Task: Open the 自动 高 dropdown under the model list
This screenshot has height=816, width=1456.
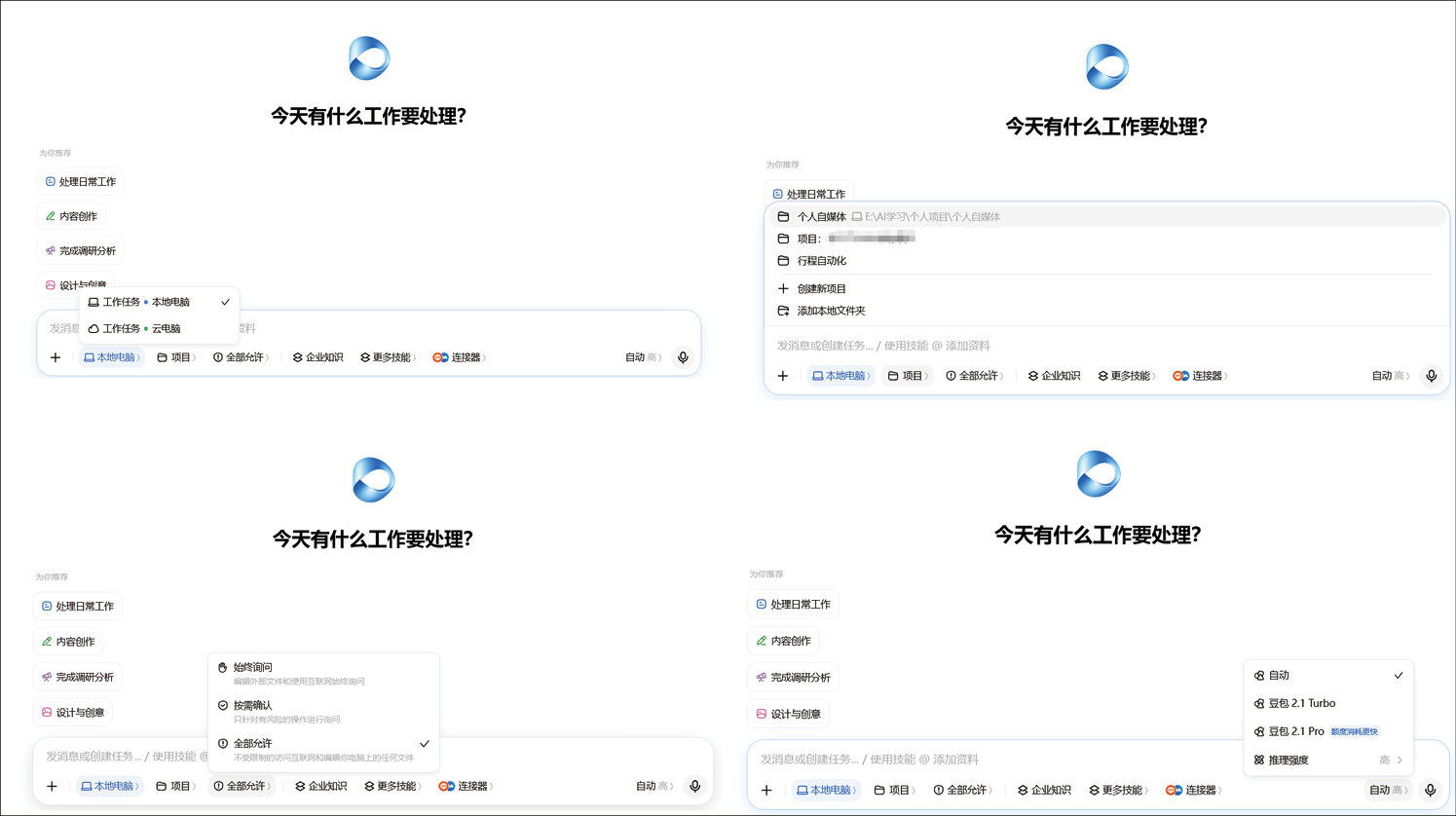Action: click(x=1390, y=791)
